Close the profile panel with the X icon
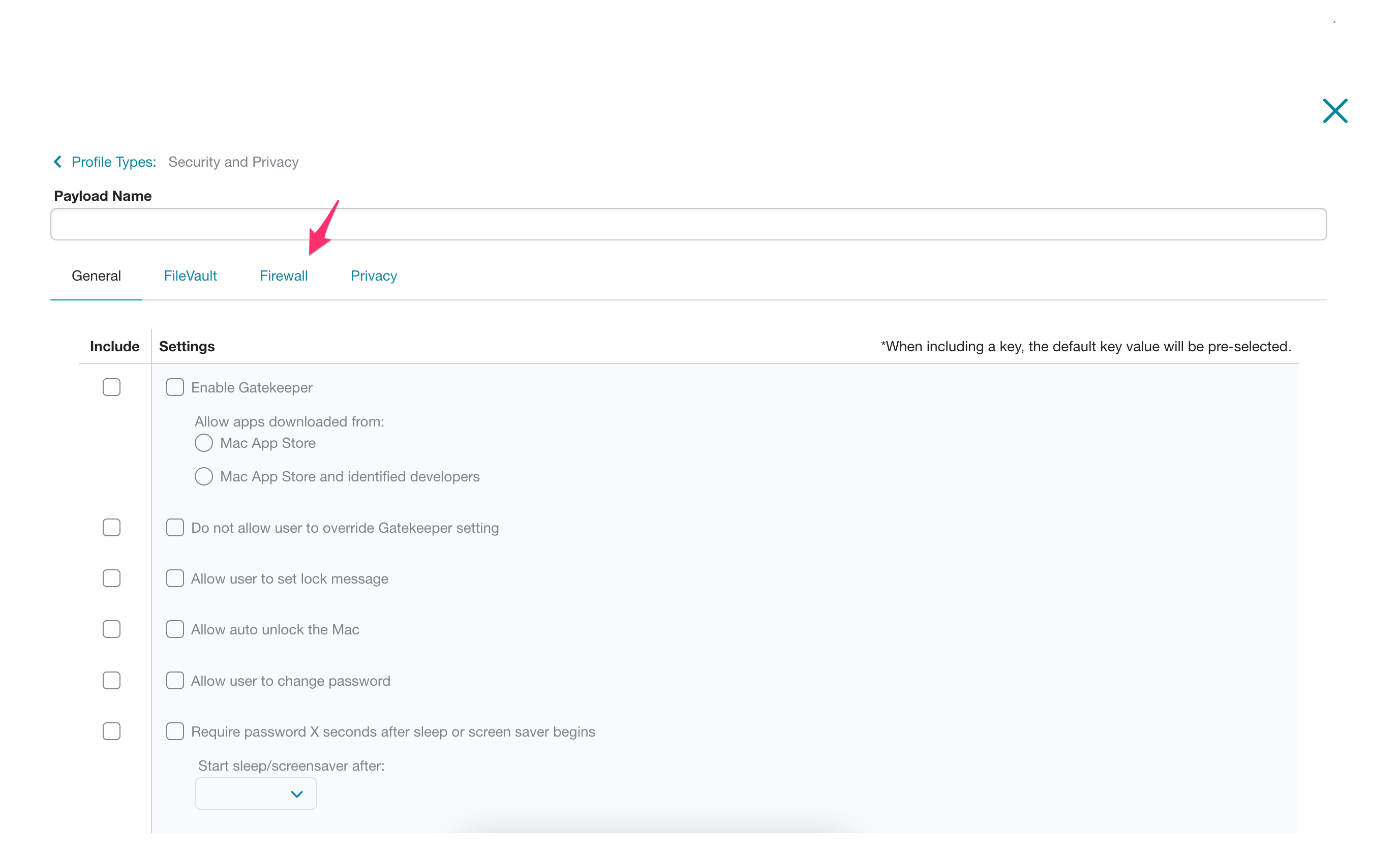Screen dimensions: 1400x854 (1334, 111)
